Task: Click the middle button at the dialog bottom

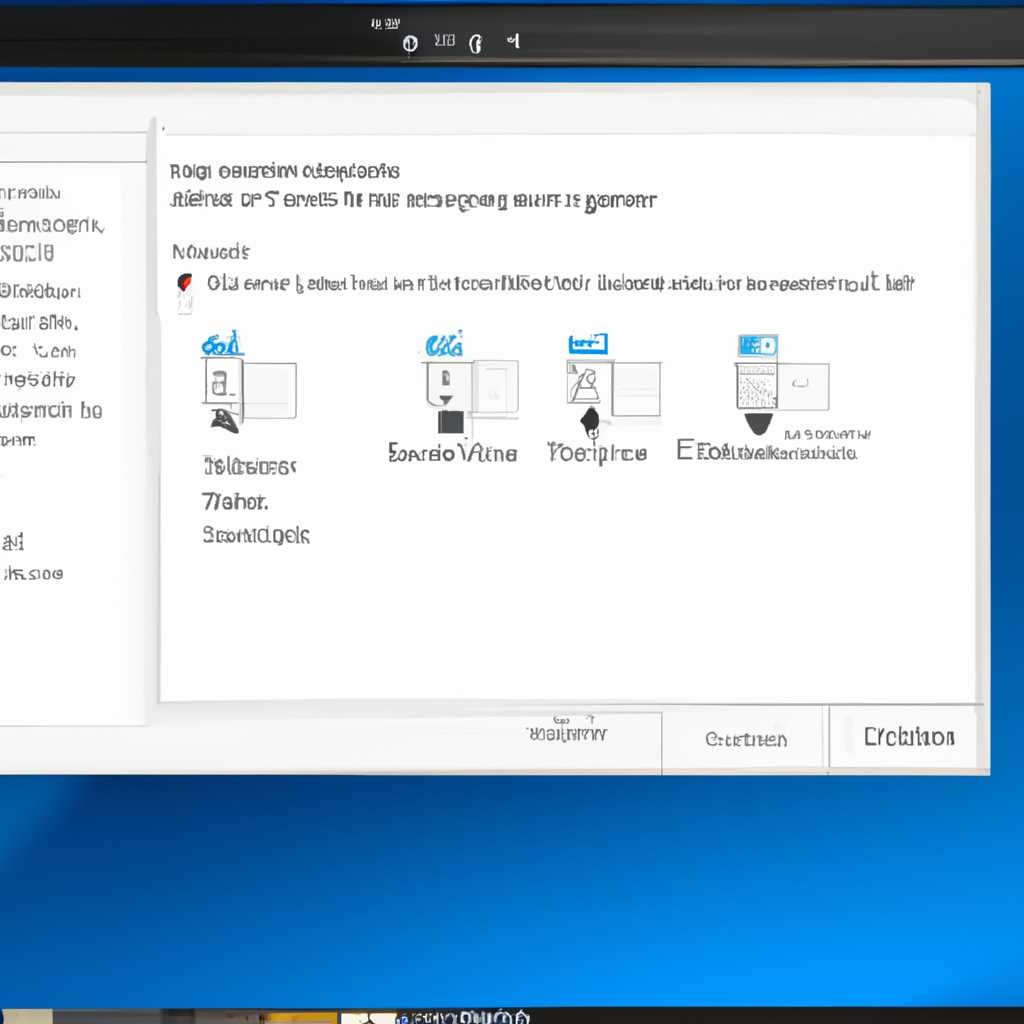Action: click(745, 739)
